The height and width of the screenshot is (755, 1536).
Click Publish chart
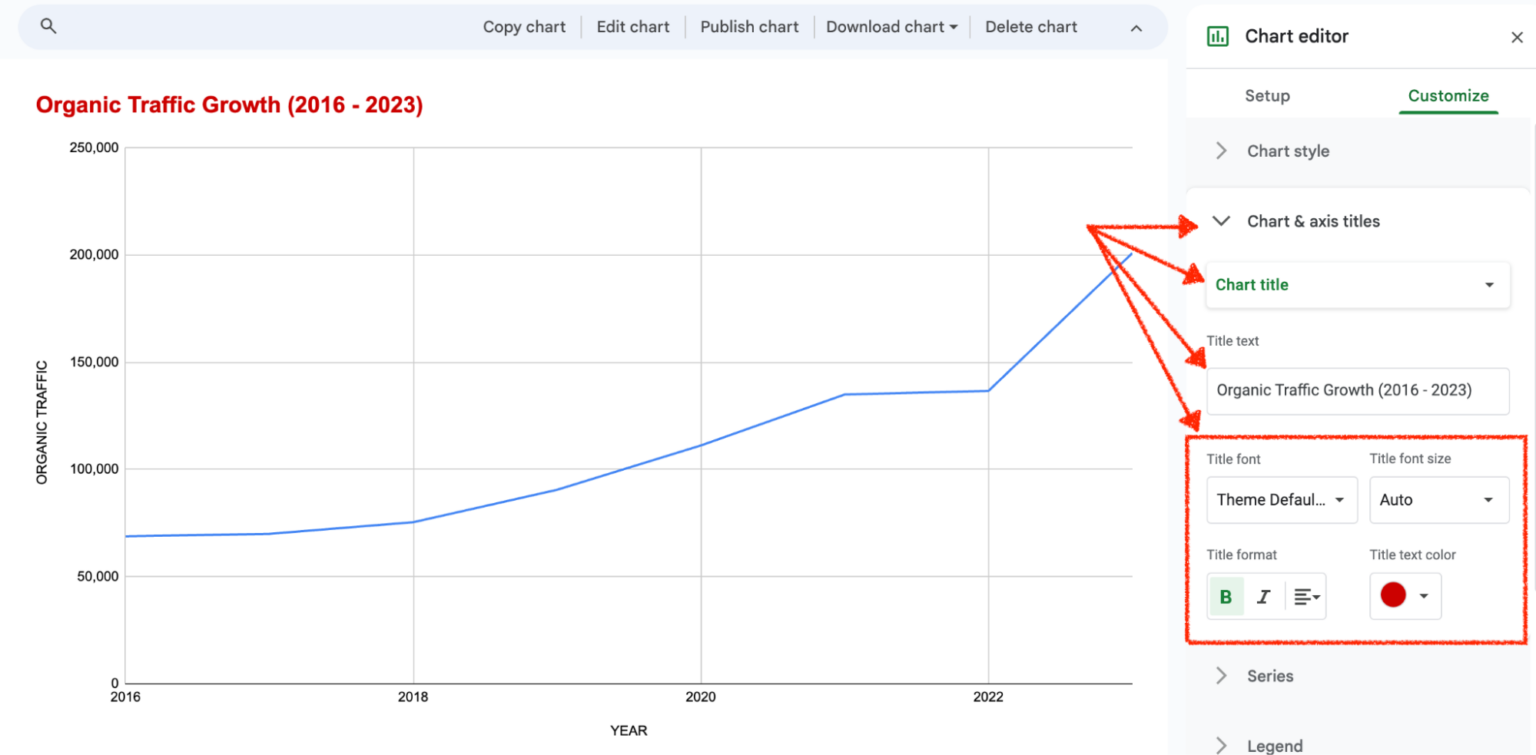tap(749, 26)
